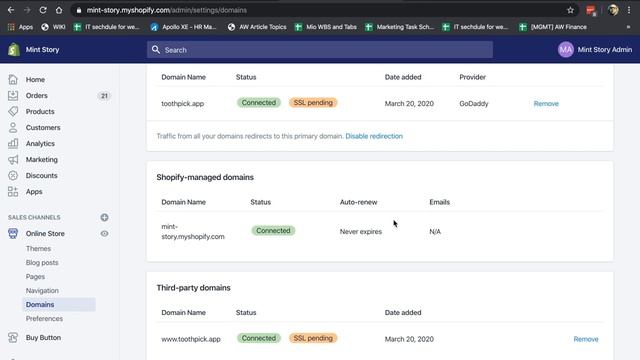This screenshot has width=640, height=360.
Task: Click the Buy Button icon
Action: point(13,338)
